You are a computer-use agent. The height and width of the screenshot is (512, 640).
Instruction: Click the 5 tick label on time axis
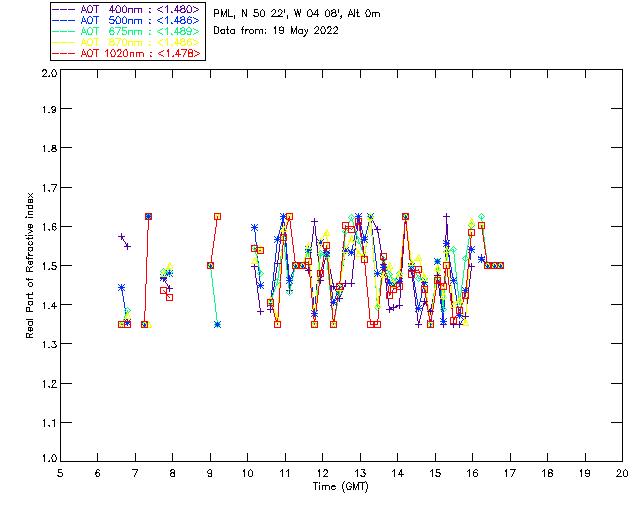coord(60,474)
